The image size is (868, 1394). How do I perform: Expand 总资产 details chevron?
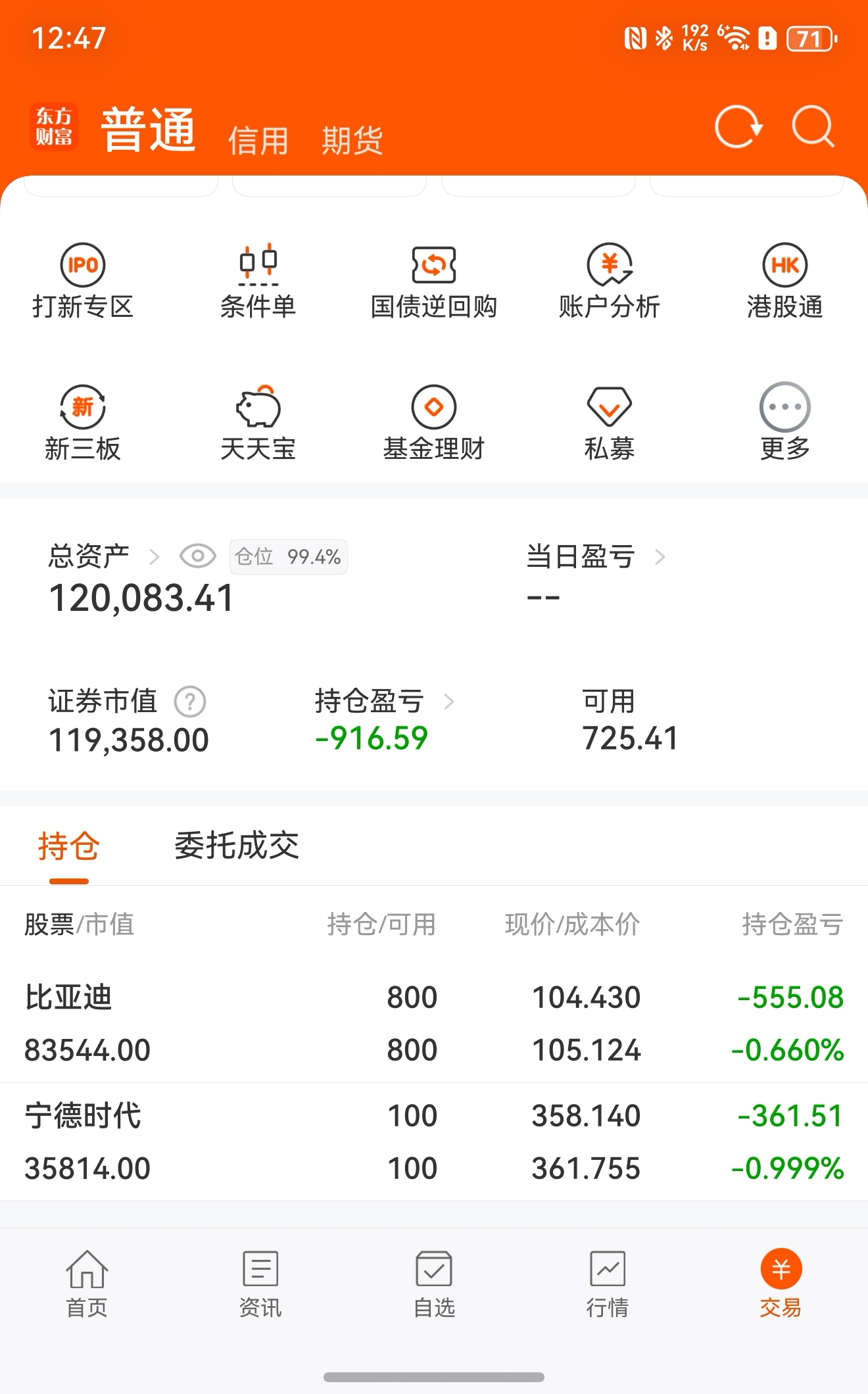click(155, 557)
